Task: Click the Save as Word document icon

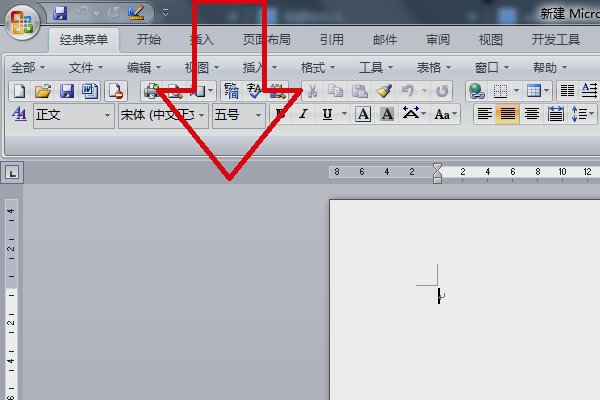Action: tap(90, 91)
